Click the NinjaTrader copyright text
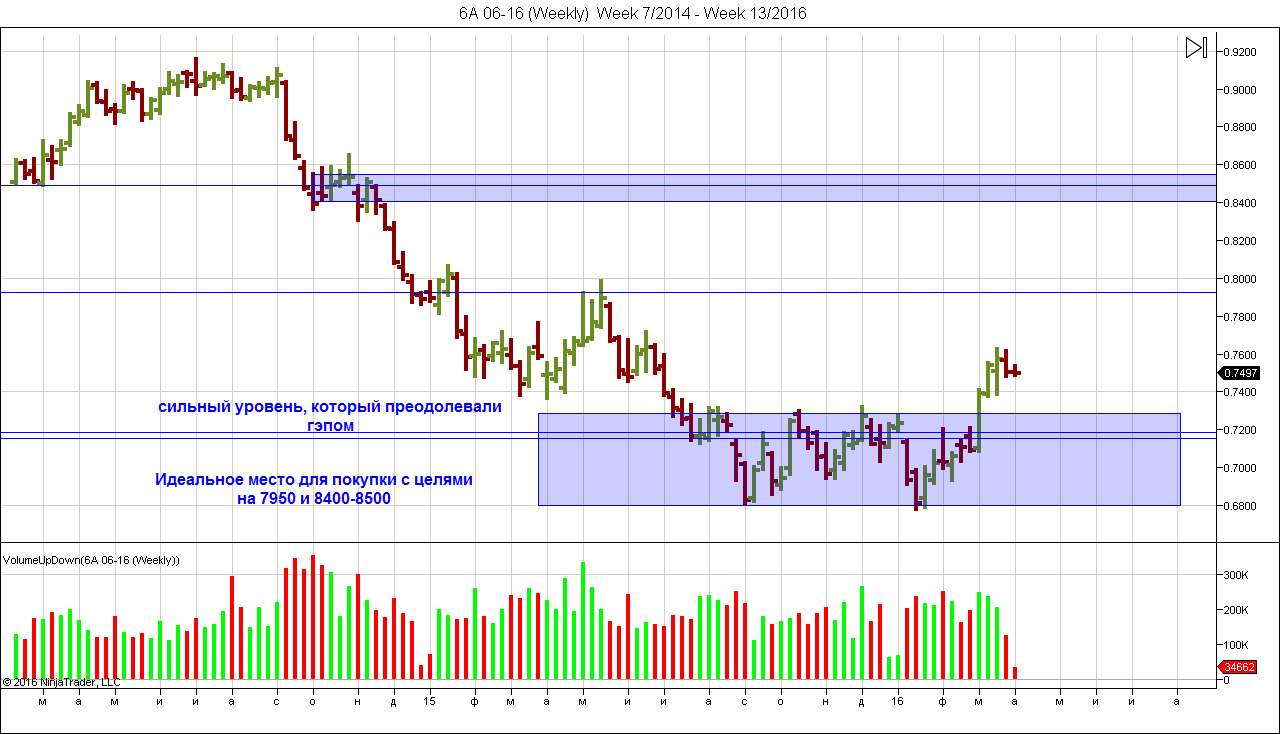The width and height of the screenshot is (1280, 734). click(61, 682)
